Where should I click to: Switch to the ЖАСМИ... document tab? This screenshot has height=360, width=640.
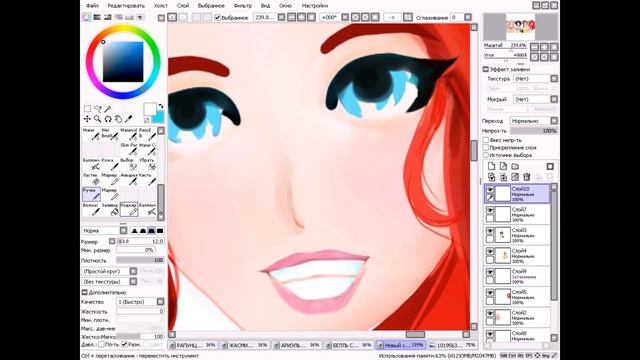coord(244,345)
